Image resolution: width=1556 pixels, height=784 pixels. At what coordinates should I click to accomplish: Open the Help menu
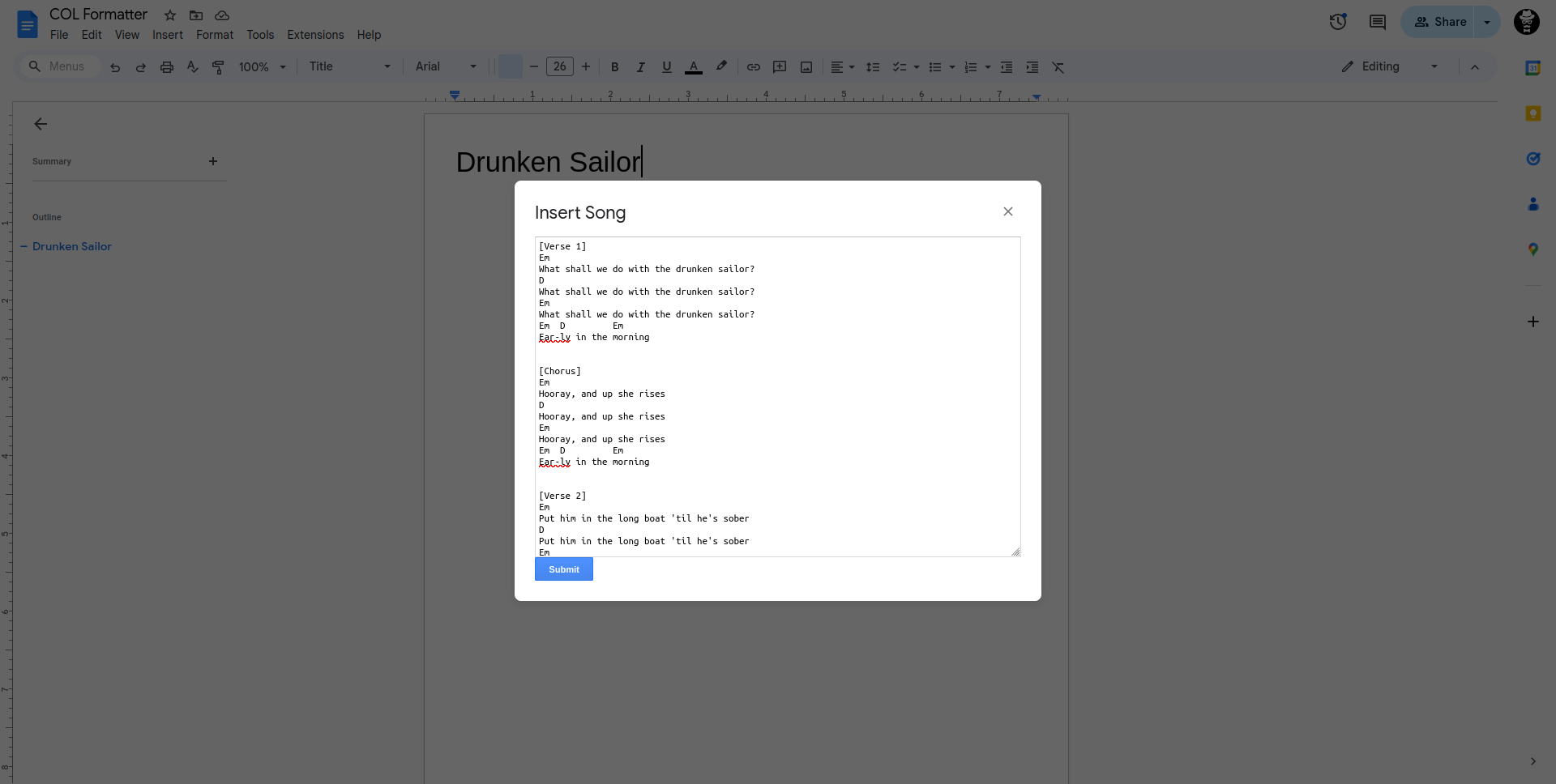pos(369,35)
